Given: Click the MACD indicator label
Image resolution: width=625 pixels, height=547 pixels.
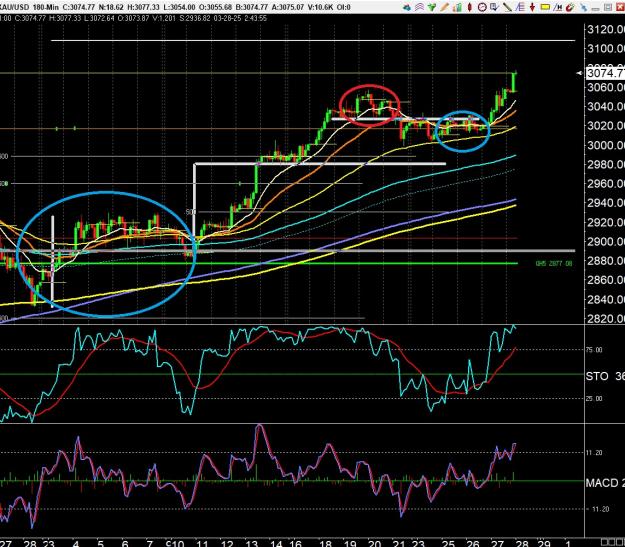Looking at the screenshot, I should point(601,483).
